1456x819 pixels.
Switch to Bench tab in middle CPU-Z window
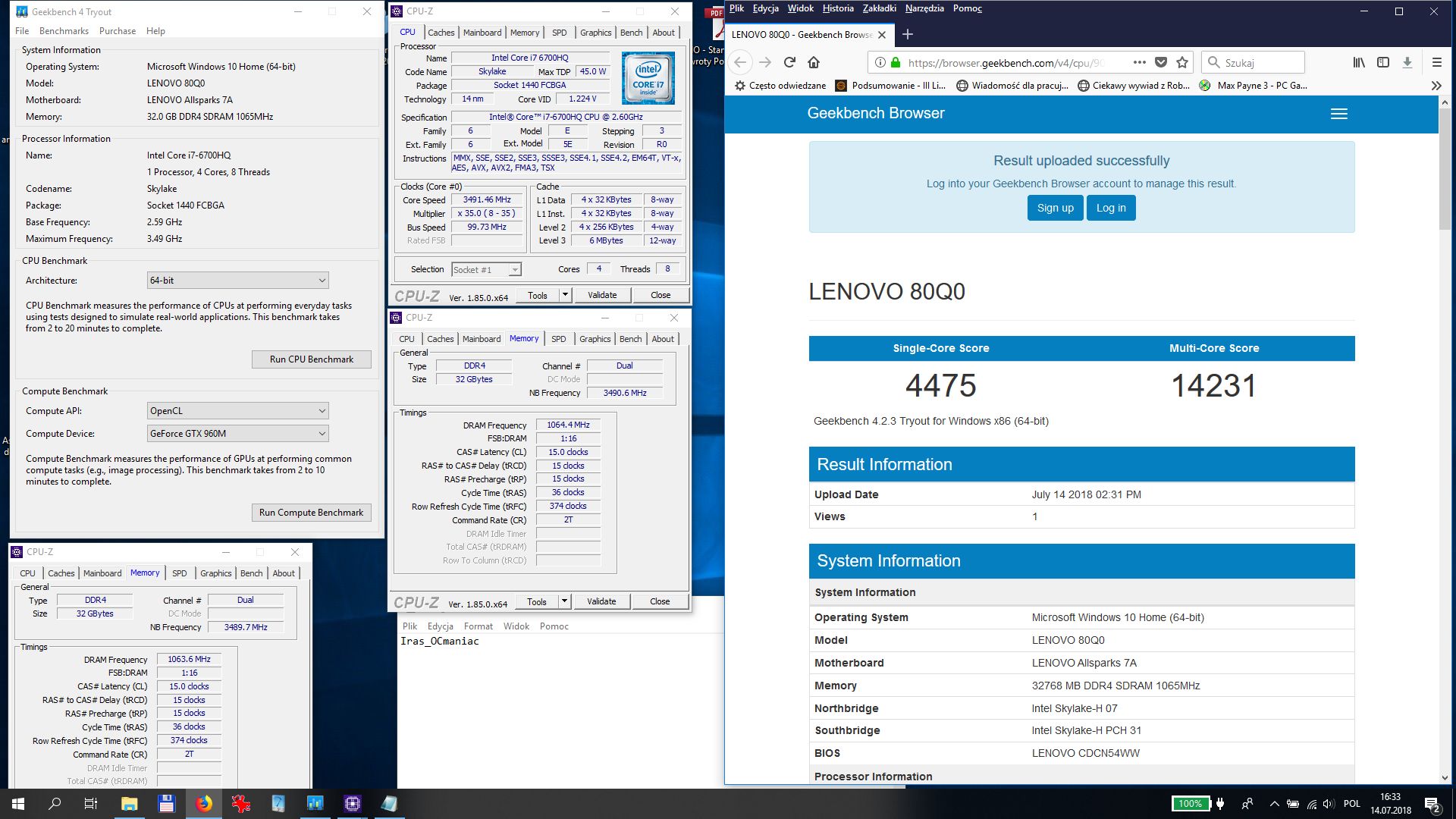coord(630,339)
